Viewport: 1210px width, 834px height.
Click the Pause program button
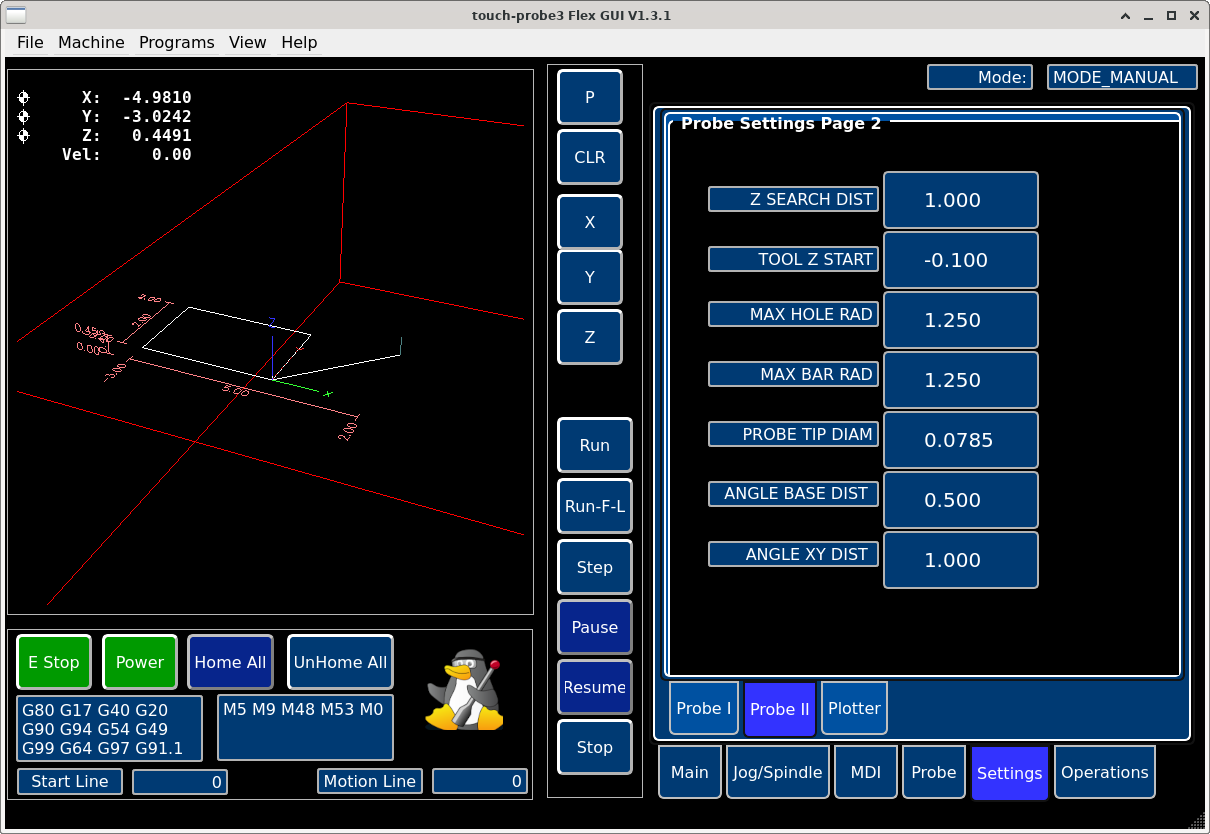pos(594,627)
